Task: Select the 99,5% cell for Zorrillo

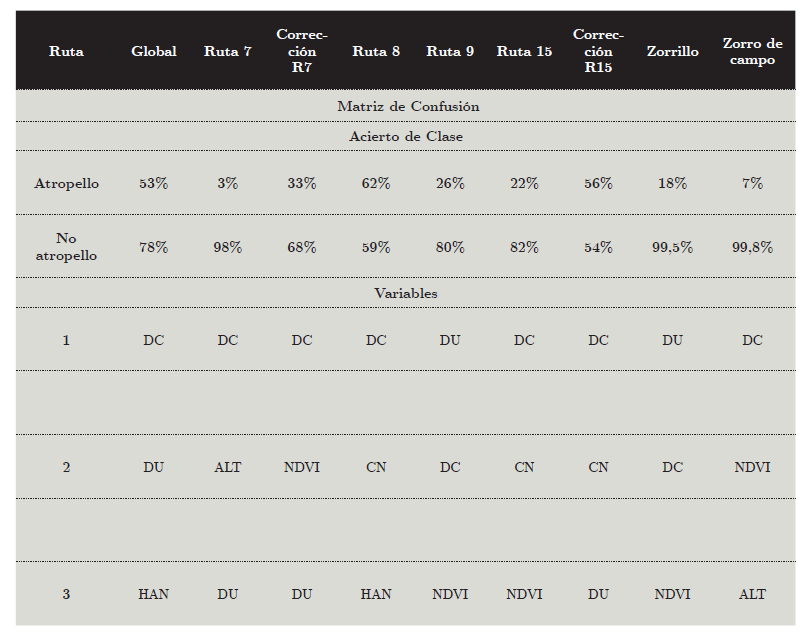Action: click(672, 247)
